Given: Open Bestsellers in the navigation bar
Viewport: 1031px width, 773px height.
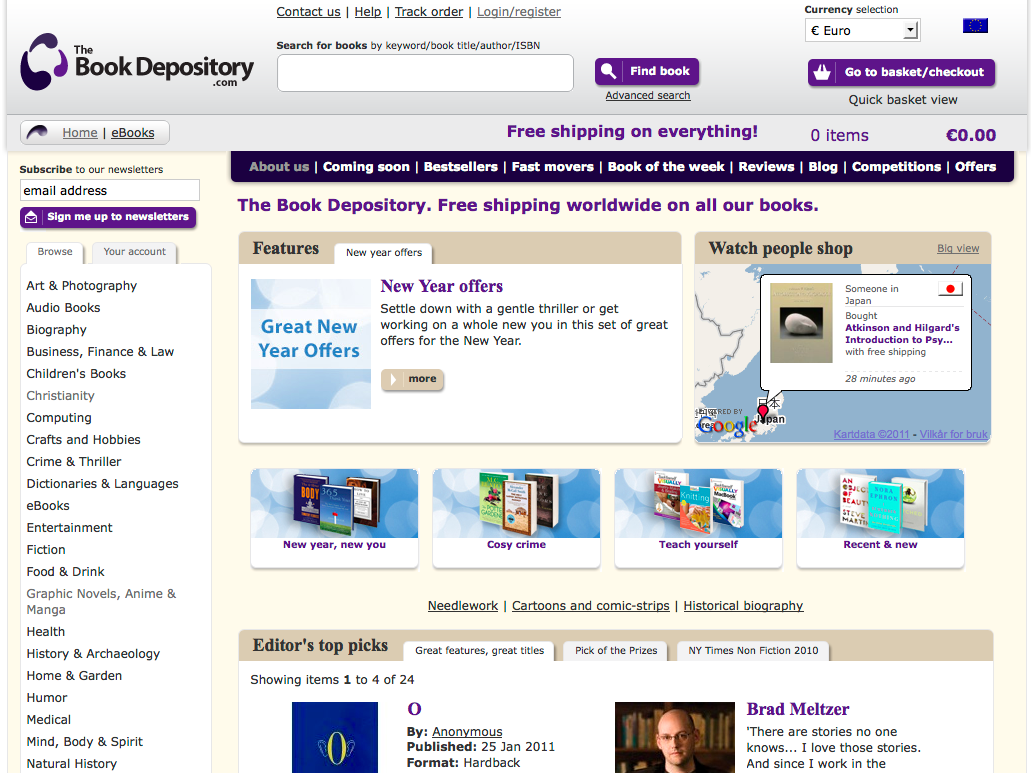Looking at the screenshot, I should coord(461,167).
